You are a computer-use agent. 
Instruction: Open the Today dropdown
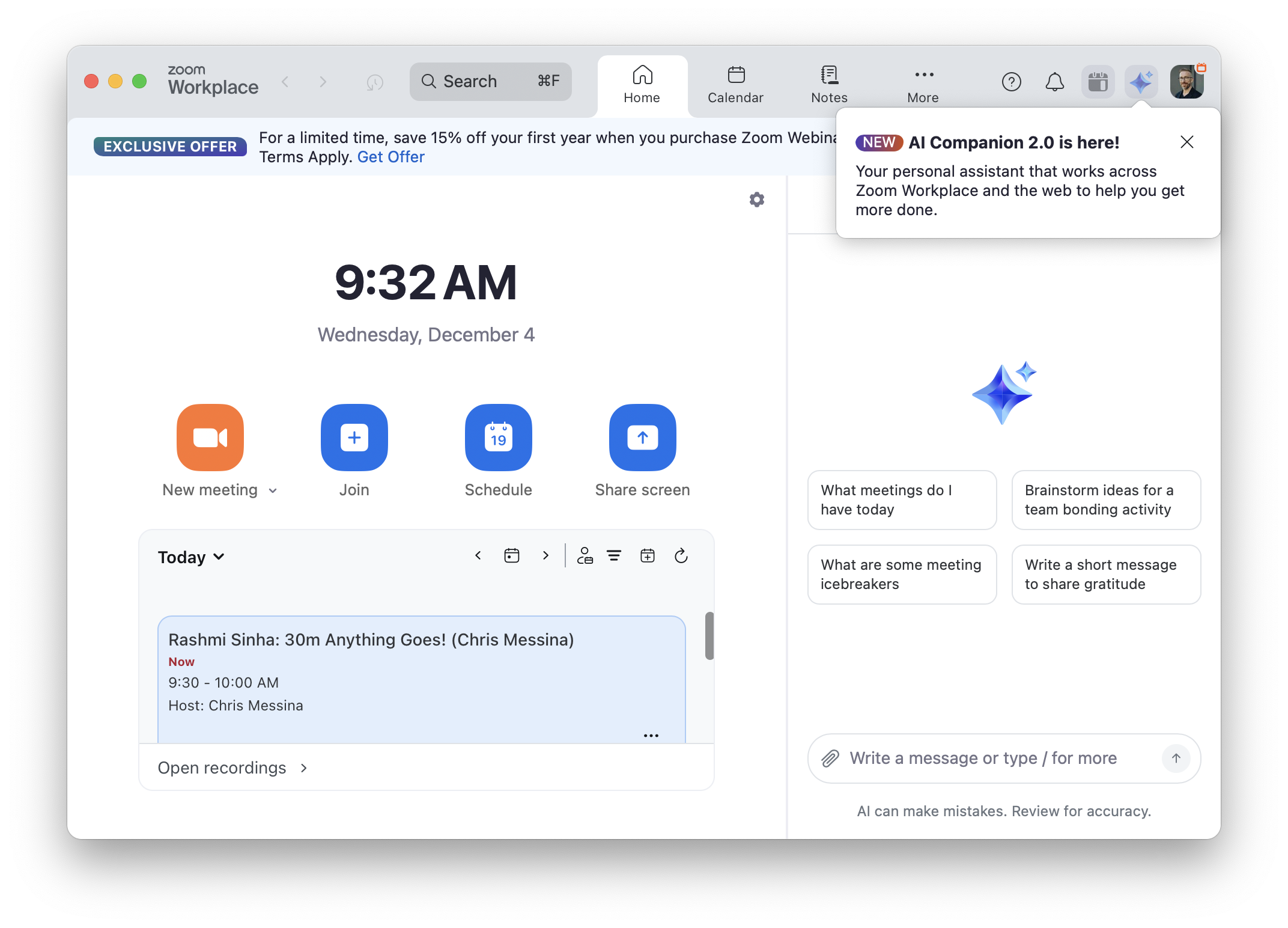pos(191,557)
